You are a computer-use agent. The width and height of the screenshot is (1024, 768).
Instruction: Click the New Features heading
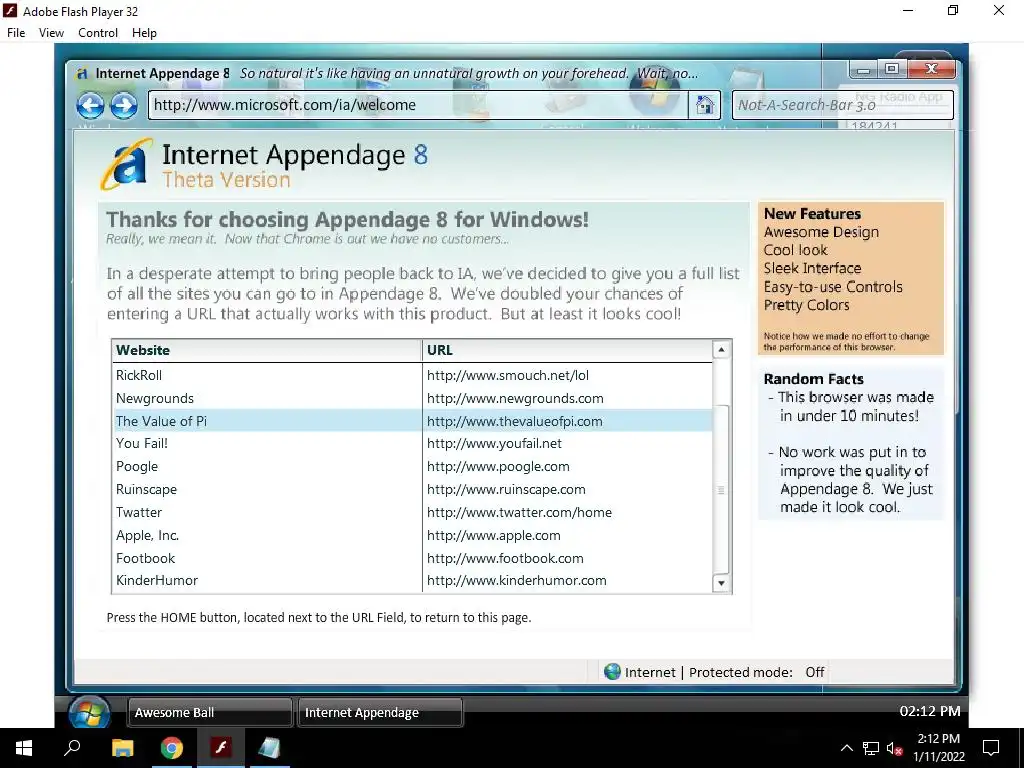pos(812,214)
